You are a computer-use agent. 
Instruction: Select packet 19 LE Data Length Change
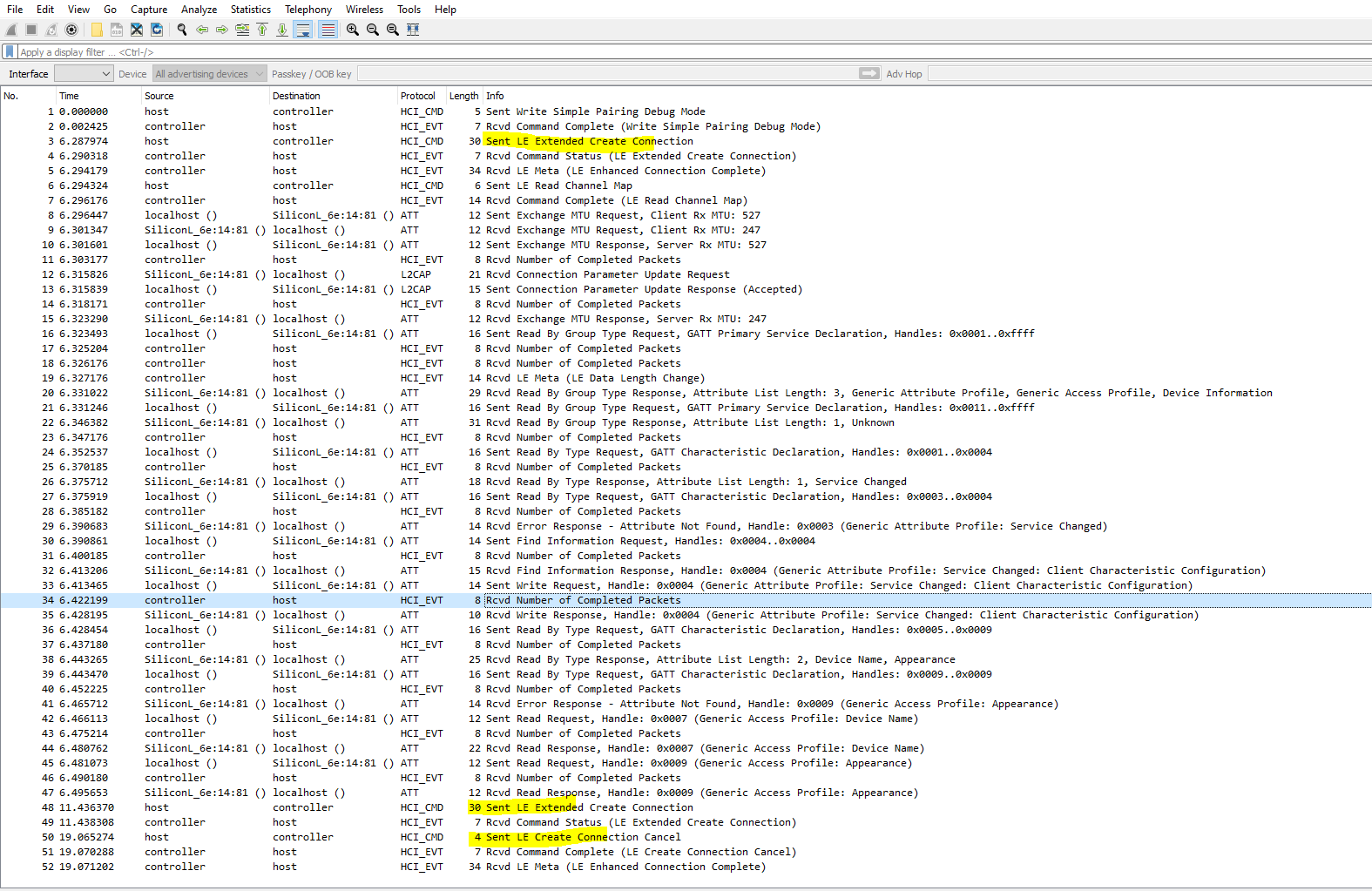[x=686, y=378]
